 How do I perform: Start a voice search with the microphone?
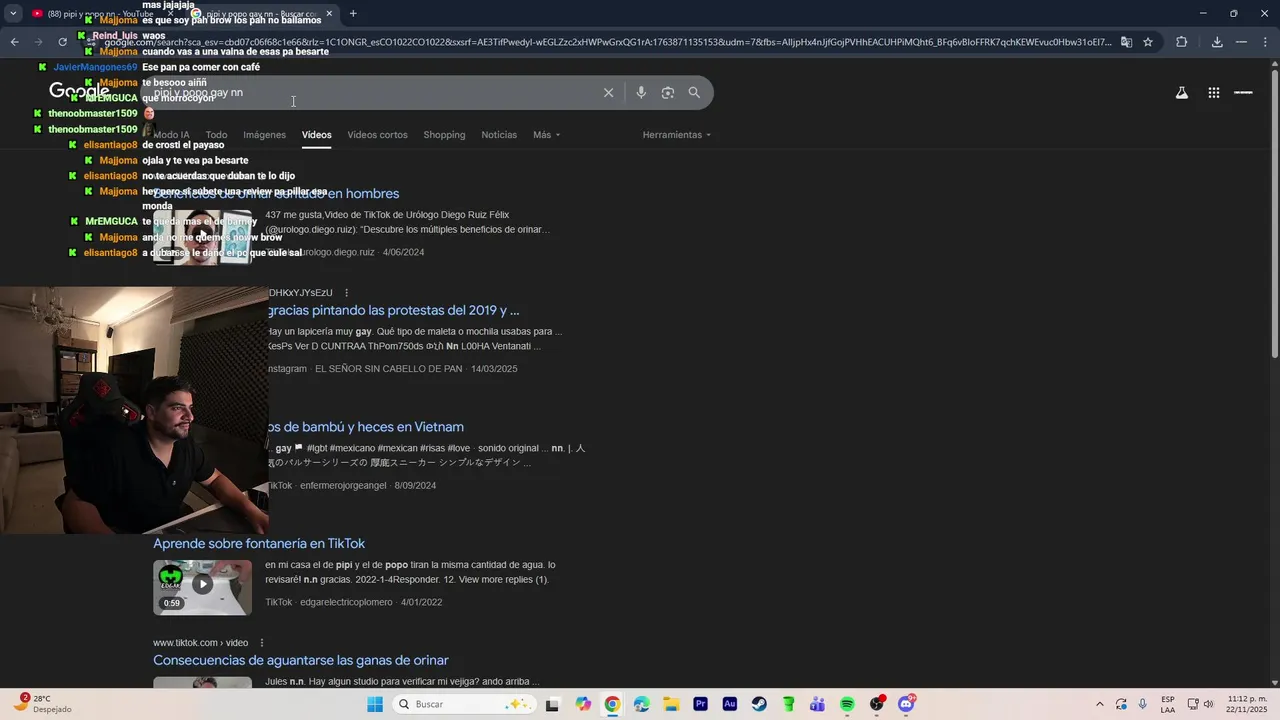641,93
